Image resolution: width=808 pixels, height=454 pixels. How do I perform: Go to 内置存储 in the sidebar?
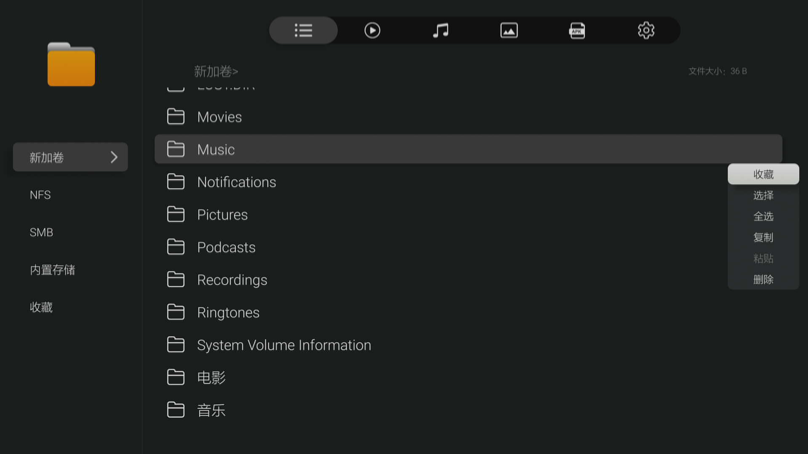(x=52, y=270)
